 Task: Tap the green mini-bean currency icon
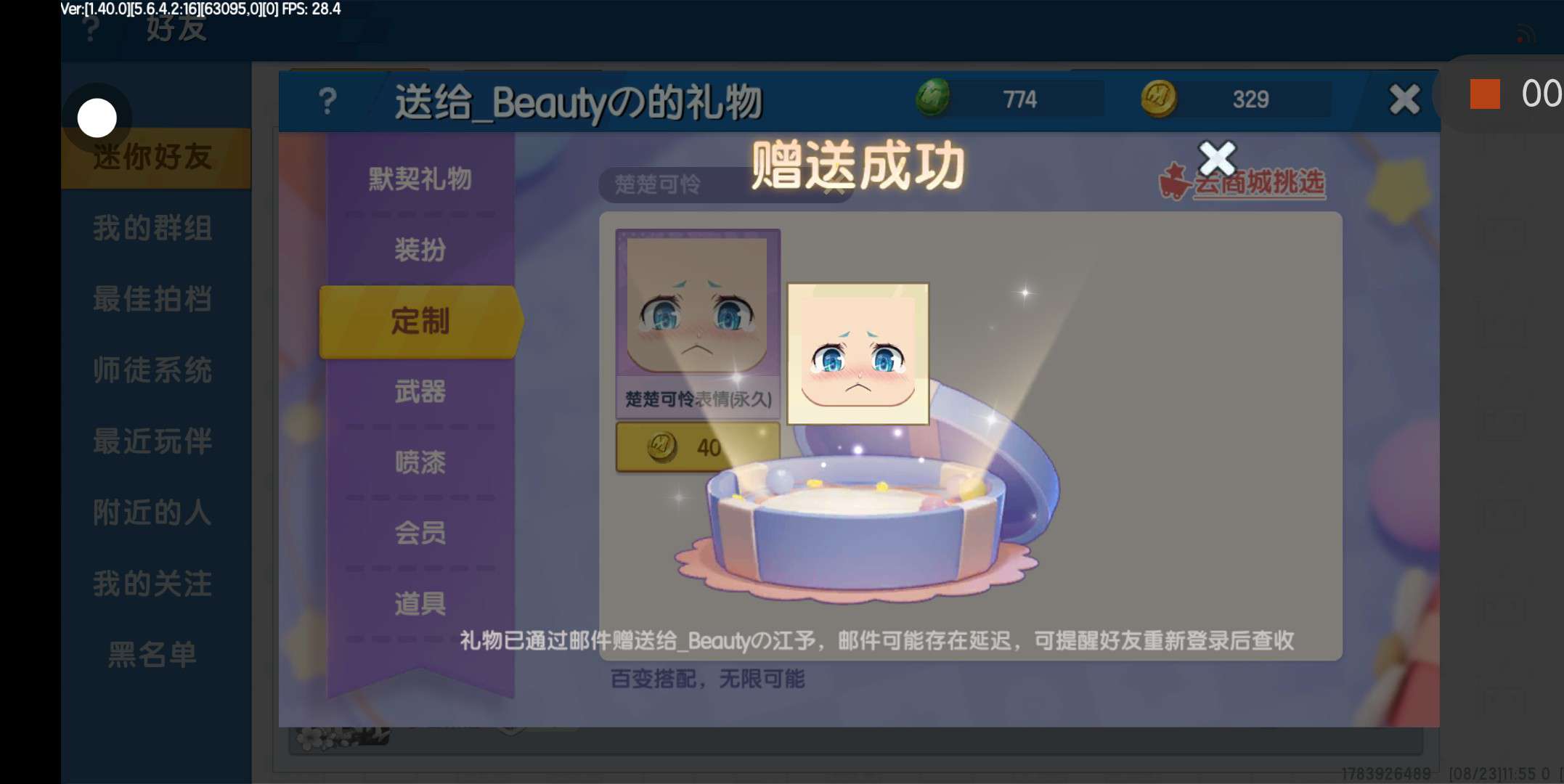[933, 98]
